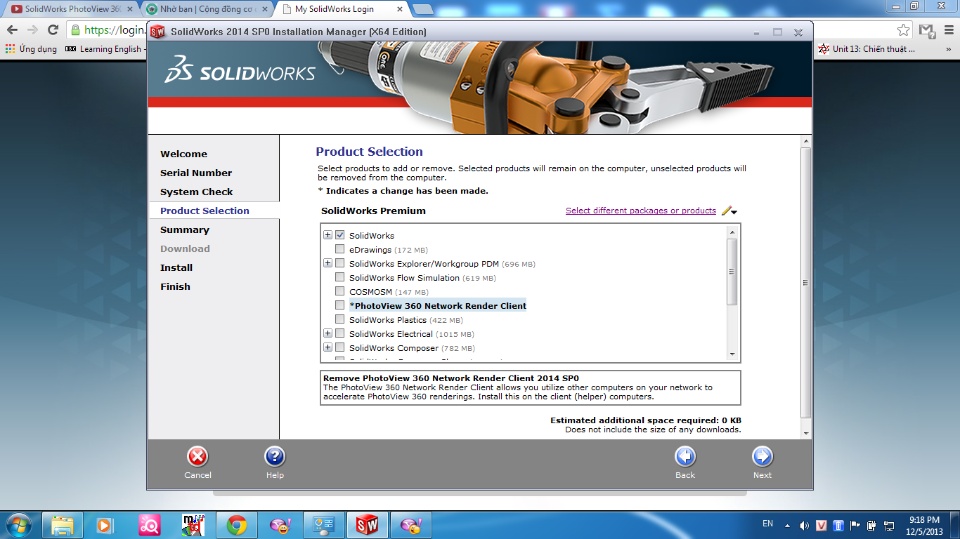The image size is (960, 539).
Task: Check SolidWorks Explorer/Workgroup PDM checkbox
Action: 340,263
